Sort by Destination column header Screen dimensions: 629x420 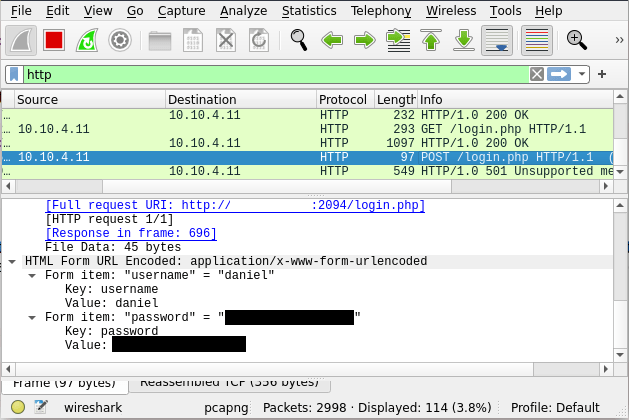[241, 99]
